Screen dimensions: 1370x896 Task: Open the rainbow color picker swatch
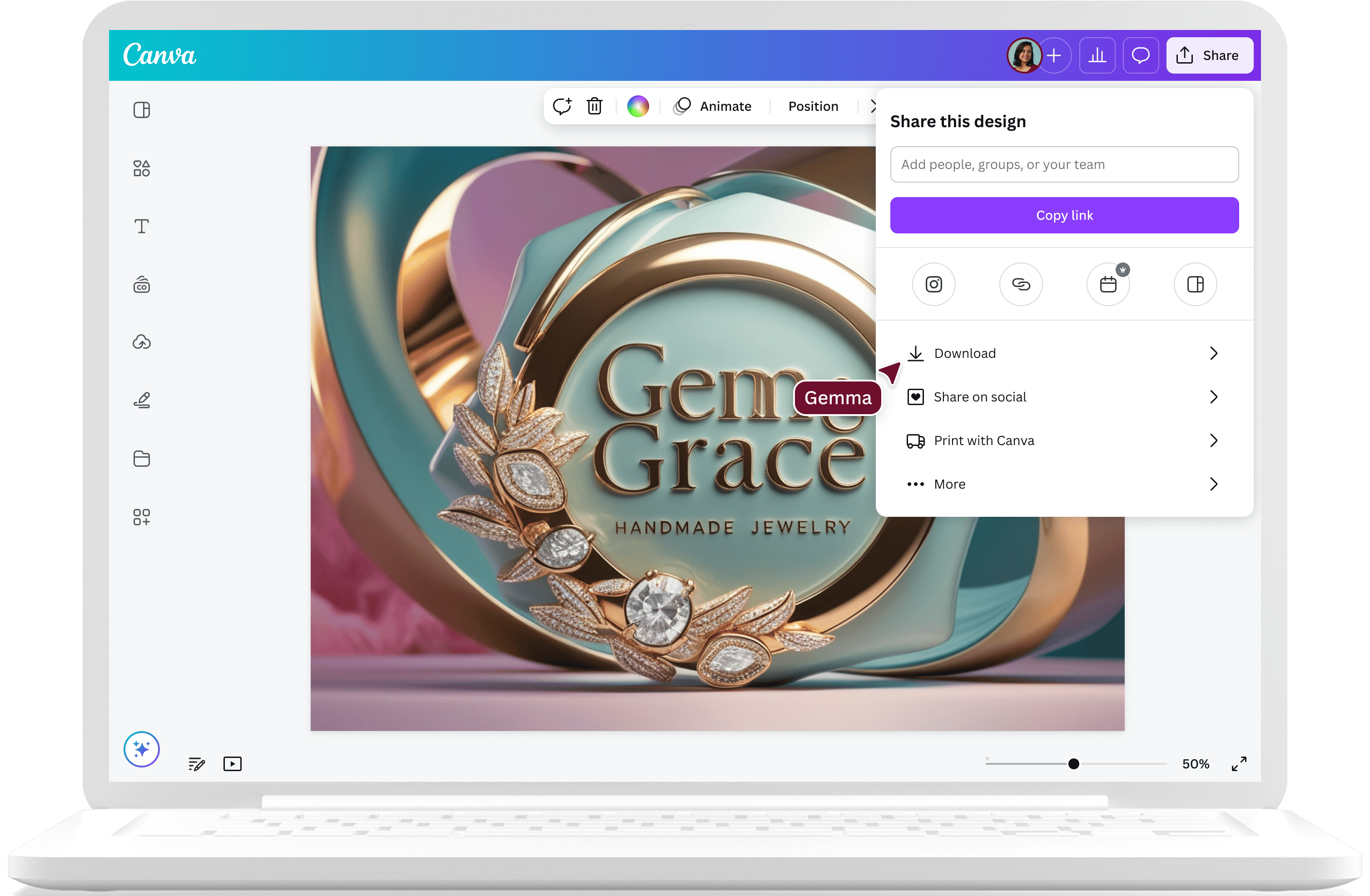(x=638, y=106)
